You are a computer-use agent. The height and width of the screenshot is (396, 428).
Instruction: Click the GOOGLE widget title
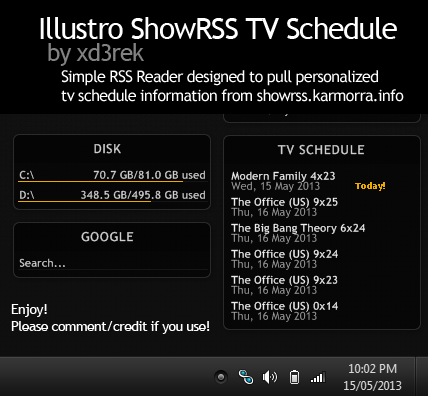[x=107, y=237]
